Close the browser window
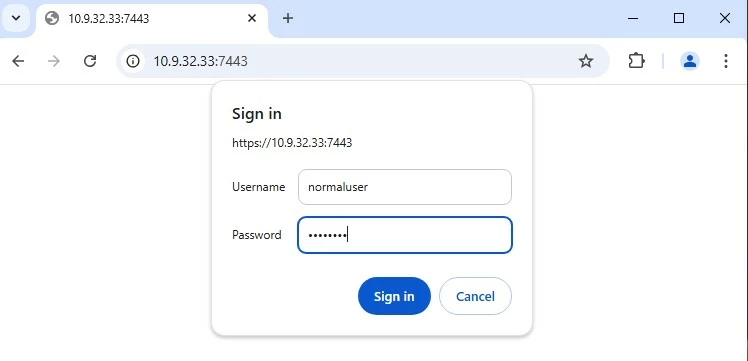The height and width of the screenshot is (361, 748). (725, 19)
